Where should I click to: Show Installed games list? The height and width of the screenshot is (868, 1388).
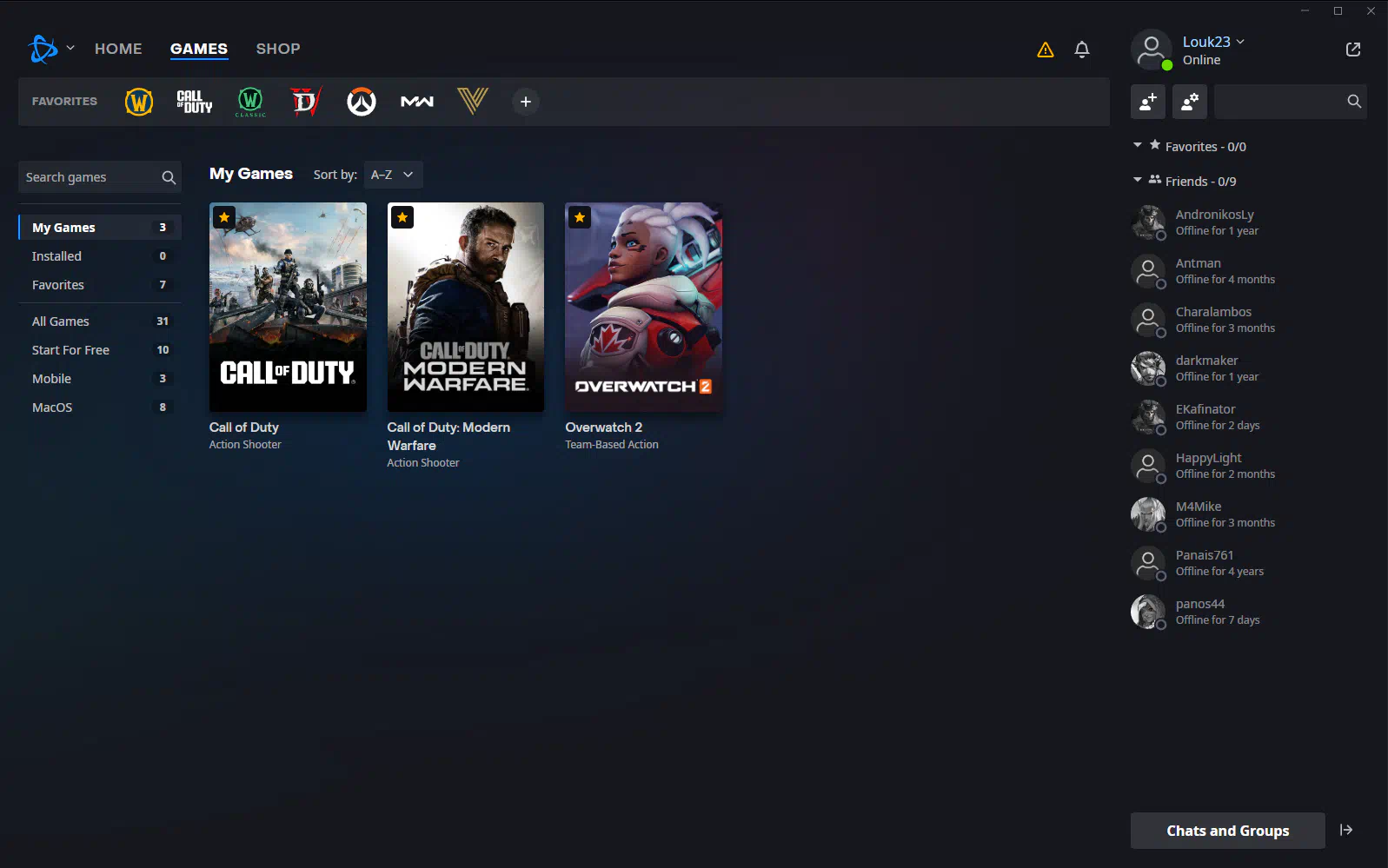tap(100, 256)
